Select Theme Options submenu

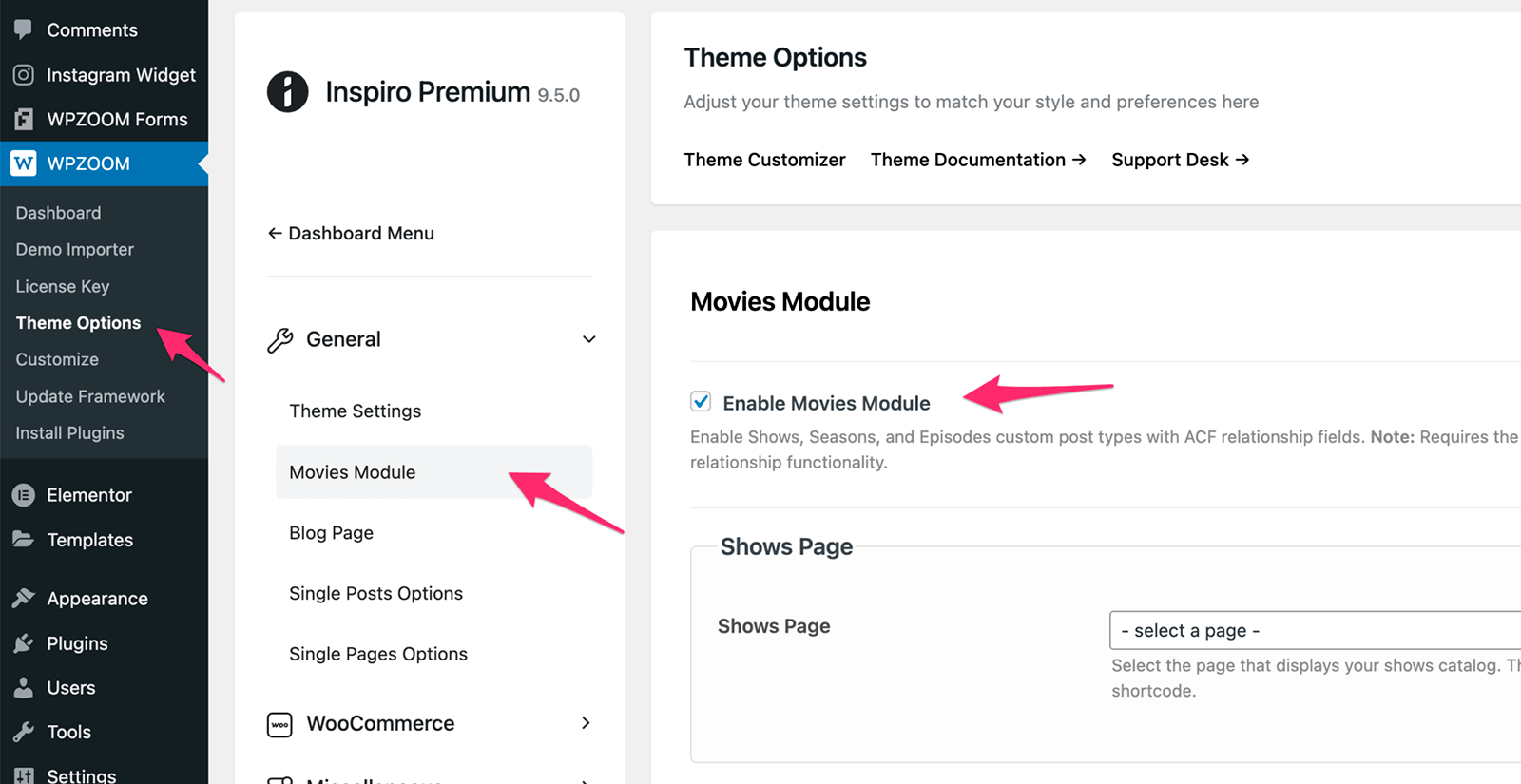pyautogui.click(x=78, y=323)
